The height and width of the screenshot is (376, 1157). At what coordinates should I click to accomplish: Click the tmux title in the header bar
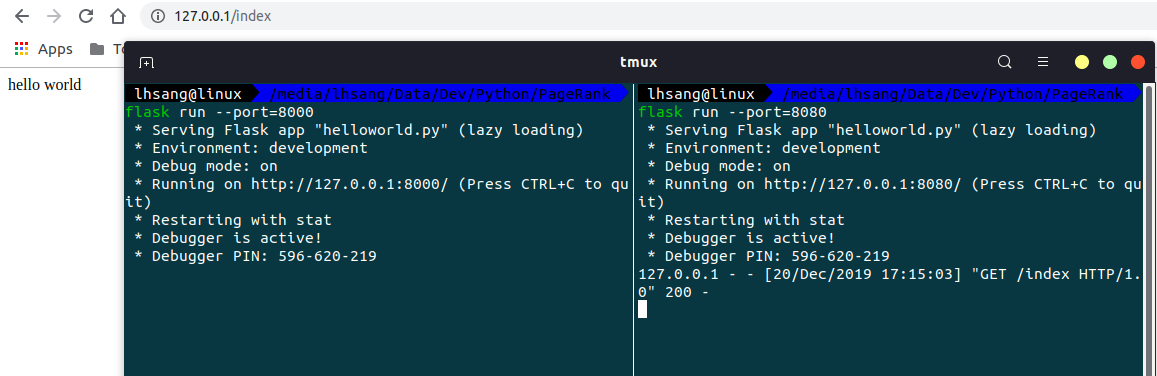pos(638,63)
